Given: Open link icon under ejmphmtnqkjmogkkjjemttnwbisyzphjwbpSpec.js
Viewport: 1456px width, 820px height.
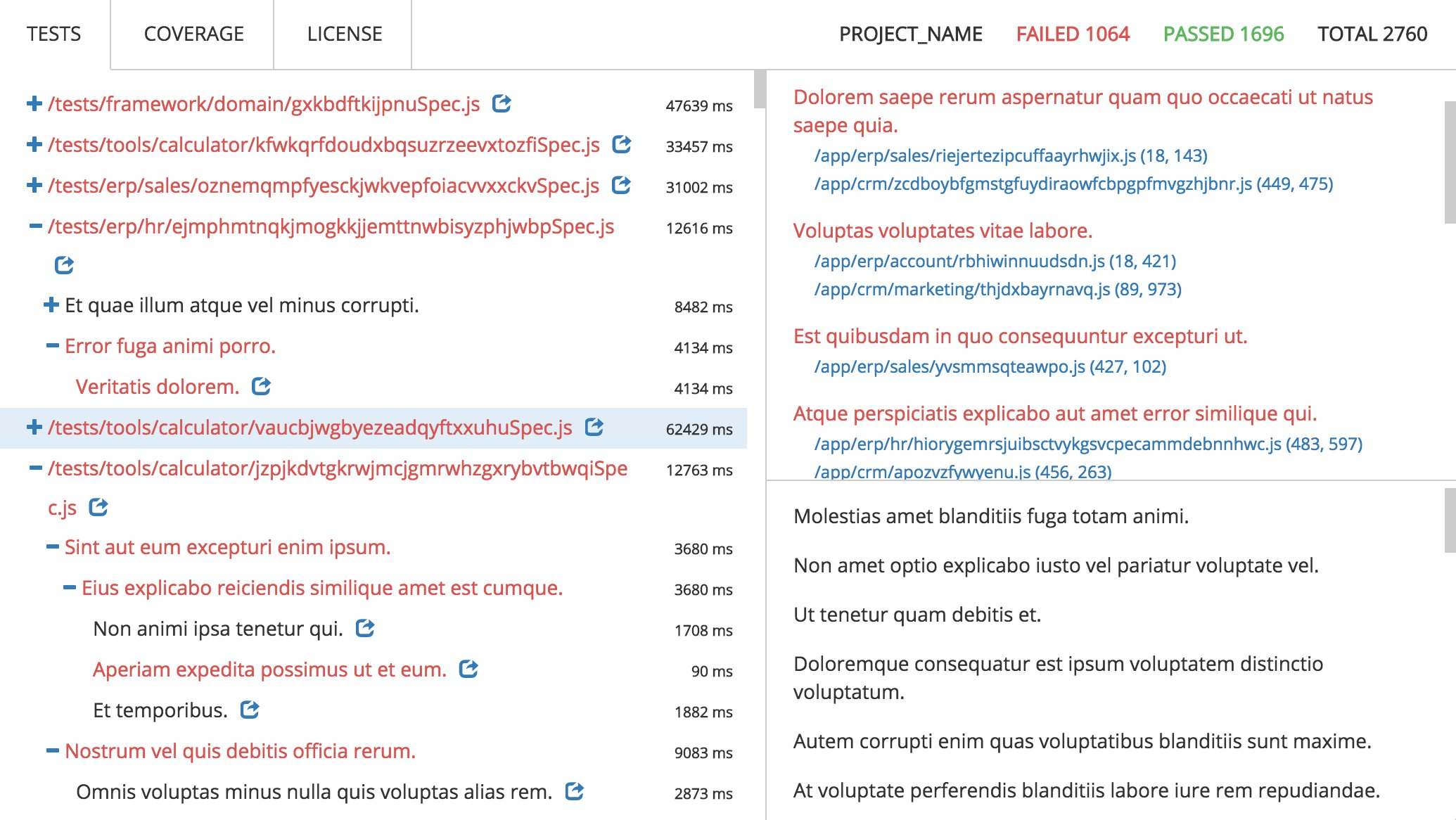Looking at the screenshot, I should point(64,265).
